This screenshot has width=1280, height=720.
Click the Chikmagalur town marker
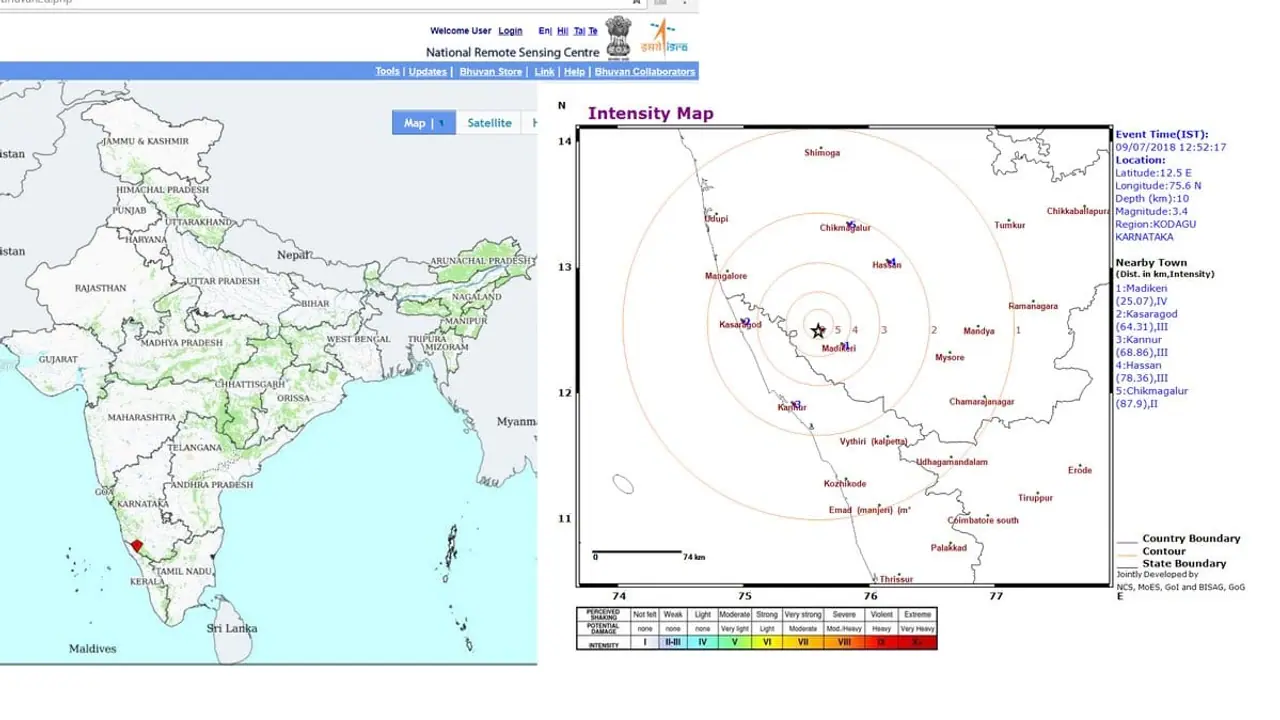tap(850, 225)
